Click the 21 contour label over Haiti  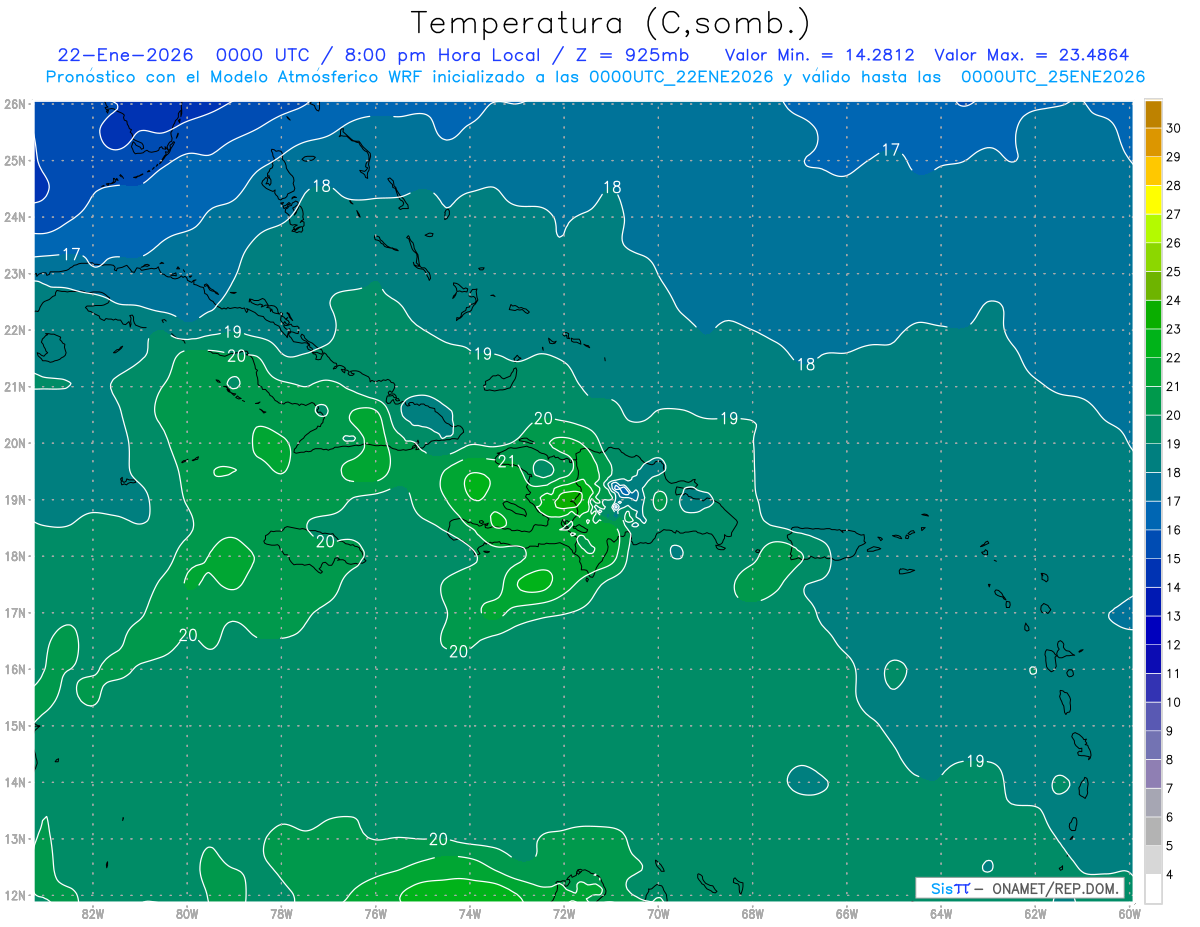click(x=506, y=460)
